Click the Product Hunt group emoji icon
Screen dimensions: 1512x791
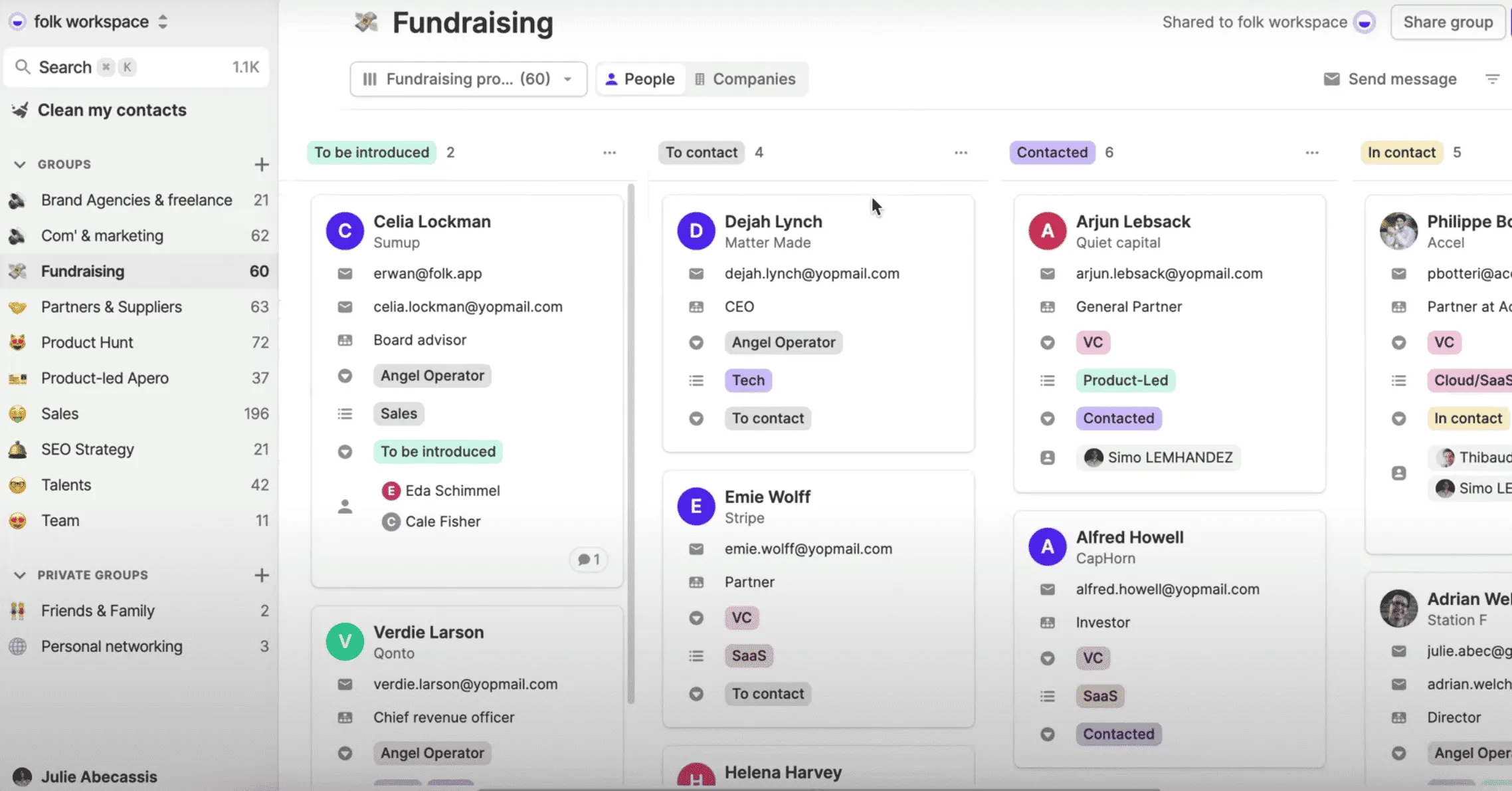coord(18,342)
